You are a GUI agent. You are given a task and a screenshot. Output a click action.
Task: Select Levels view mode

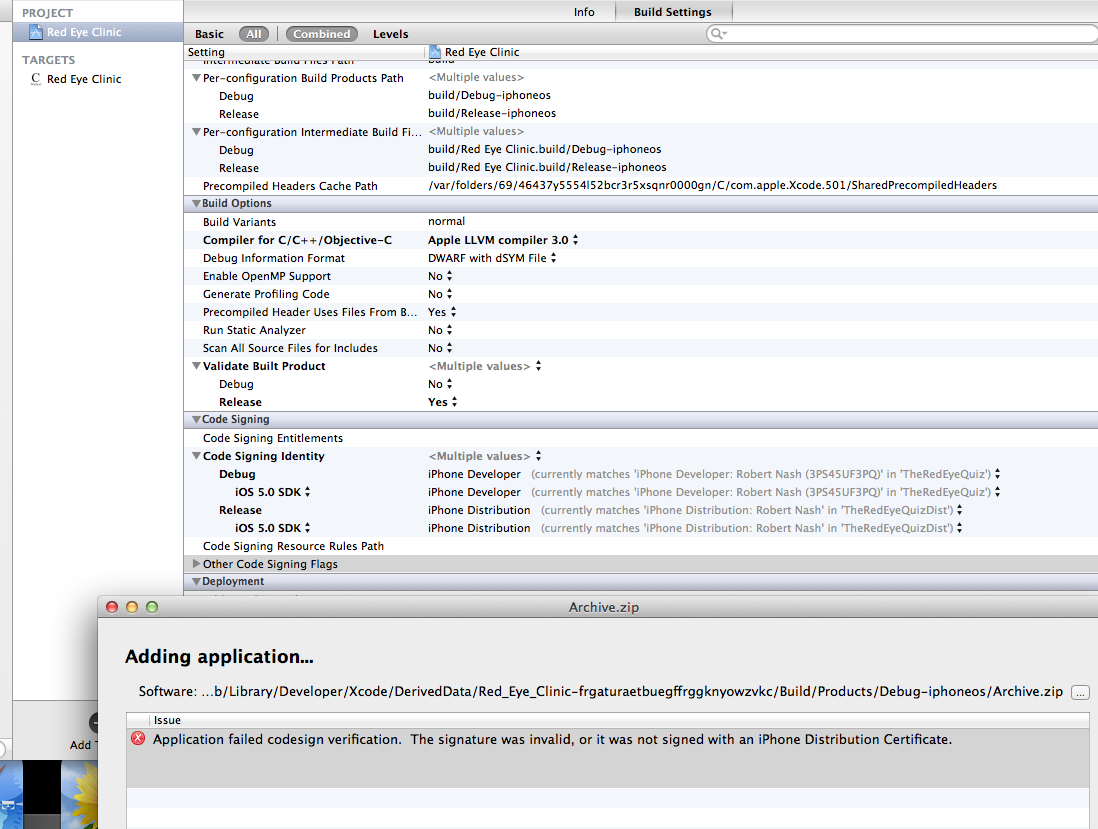[390, 34]
